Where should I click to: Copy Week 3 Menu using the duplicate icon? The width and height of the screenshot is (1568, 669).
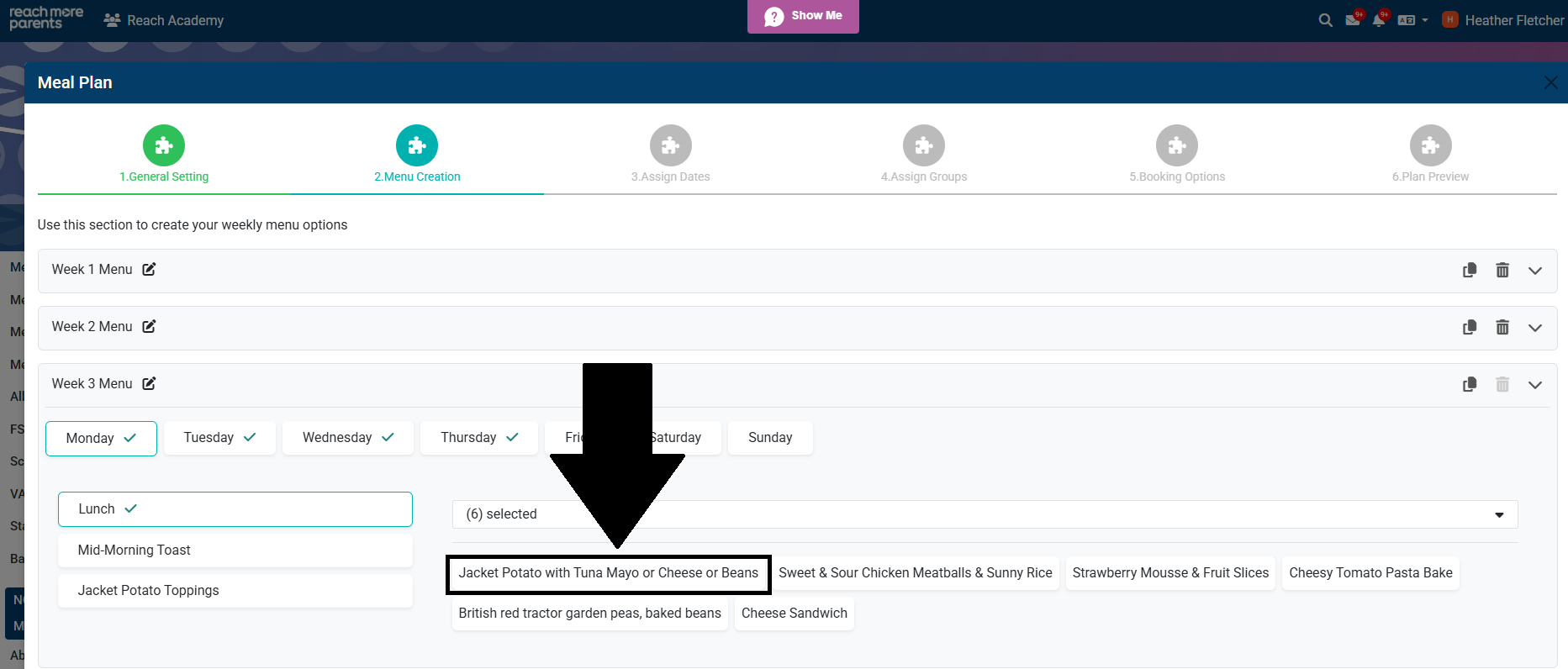click(x=1469, y=384)
